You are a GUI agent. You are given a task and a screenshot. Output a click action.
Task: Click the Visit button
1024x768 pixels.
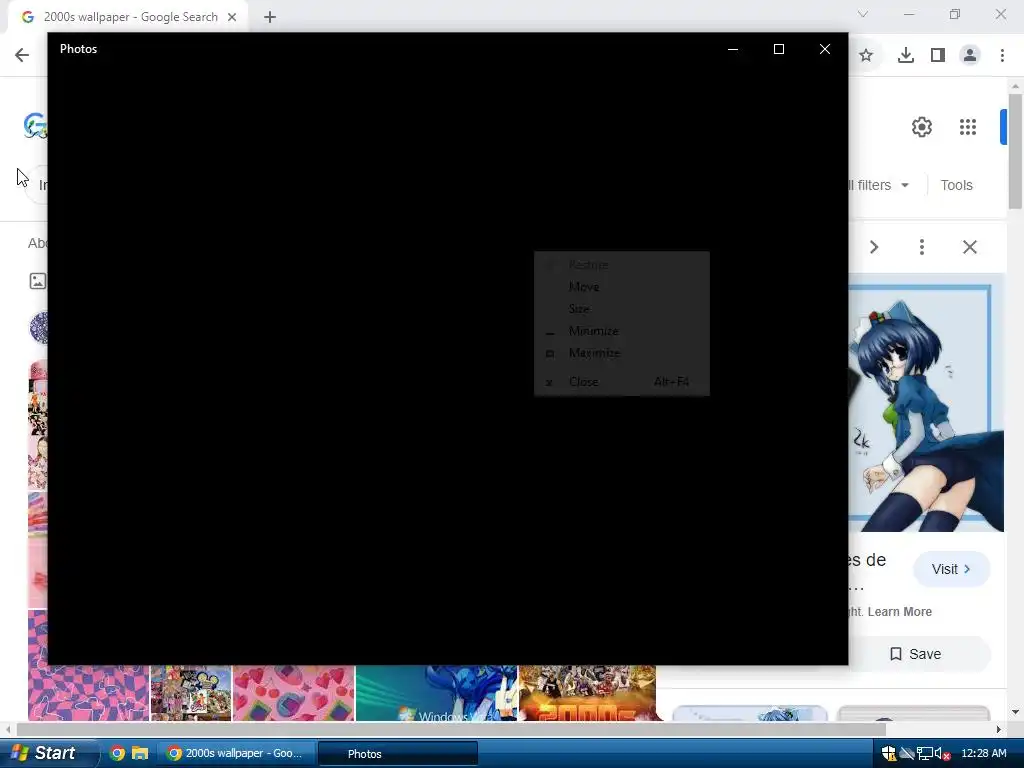coord(952,569)
